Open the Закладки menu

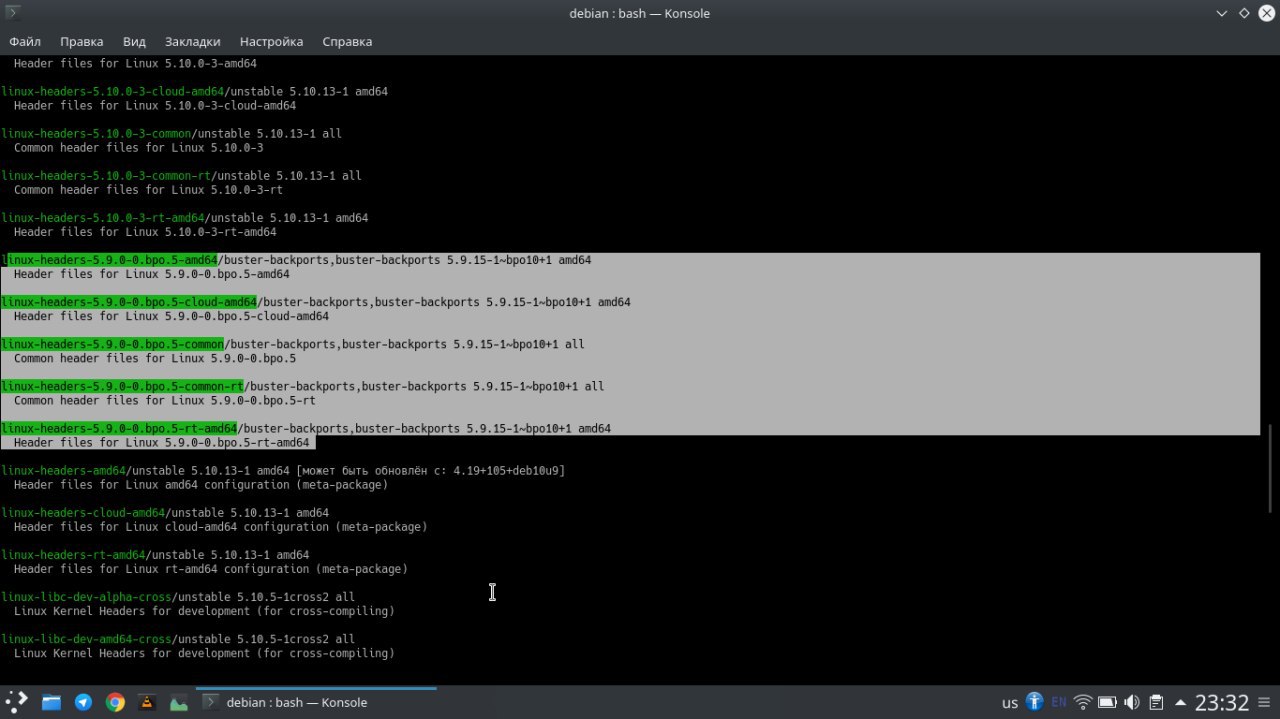tap(192, 41)
